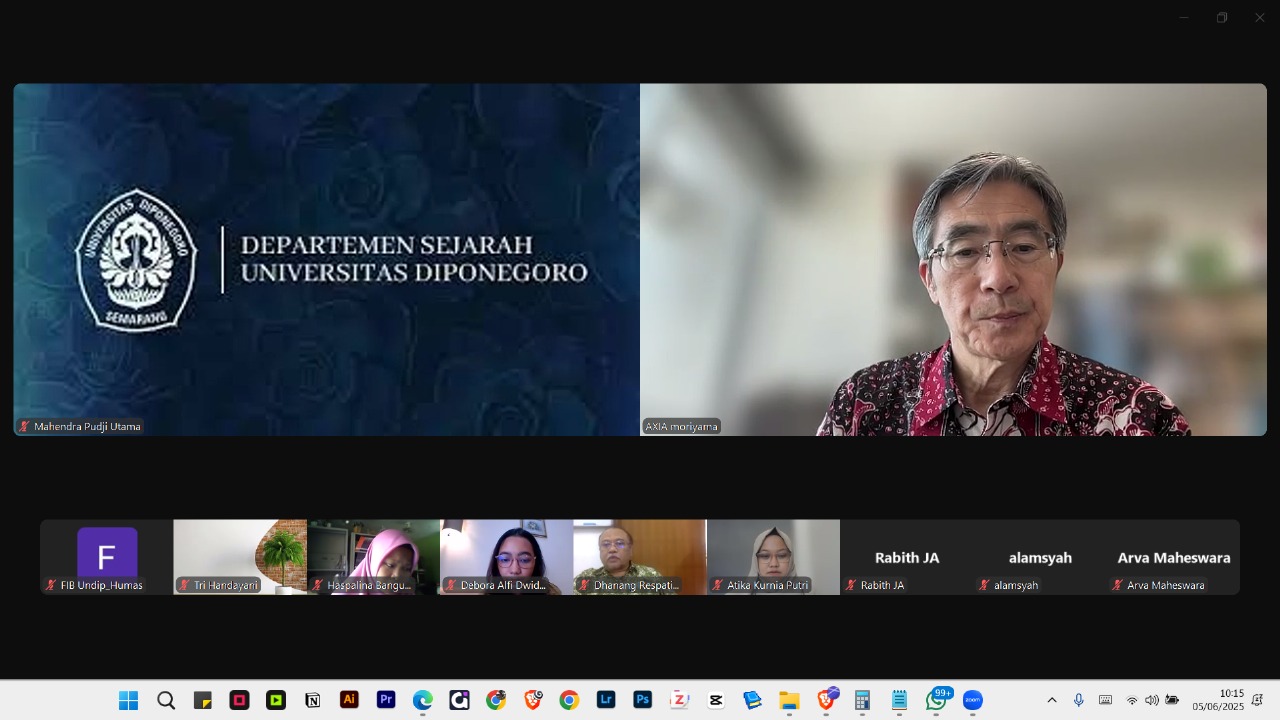Open Microsoft Edge from the taskbar
The image size is (1280, 720).
(422, 700)
